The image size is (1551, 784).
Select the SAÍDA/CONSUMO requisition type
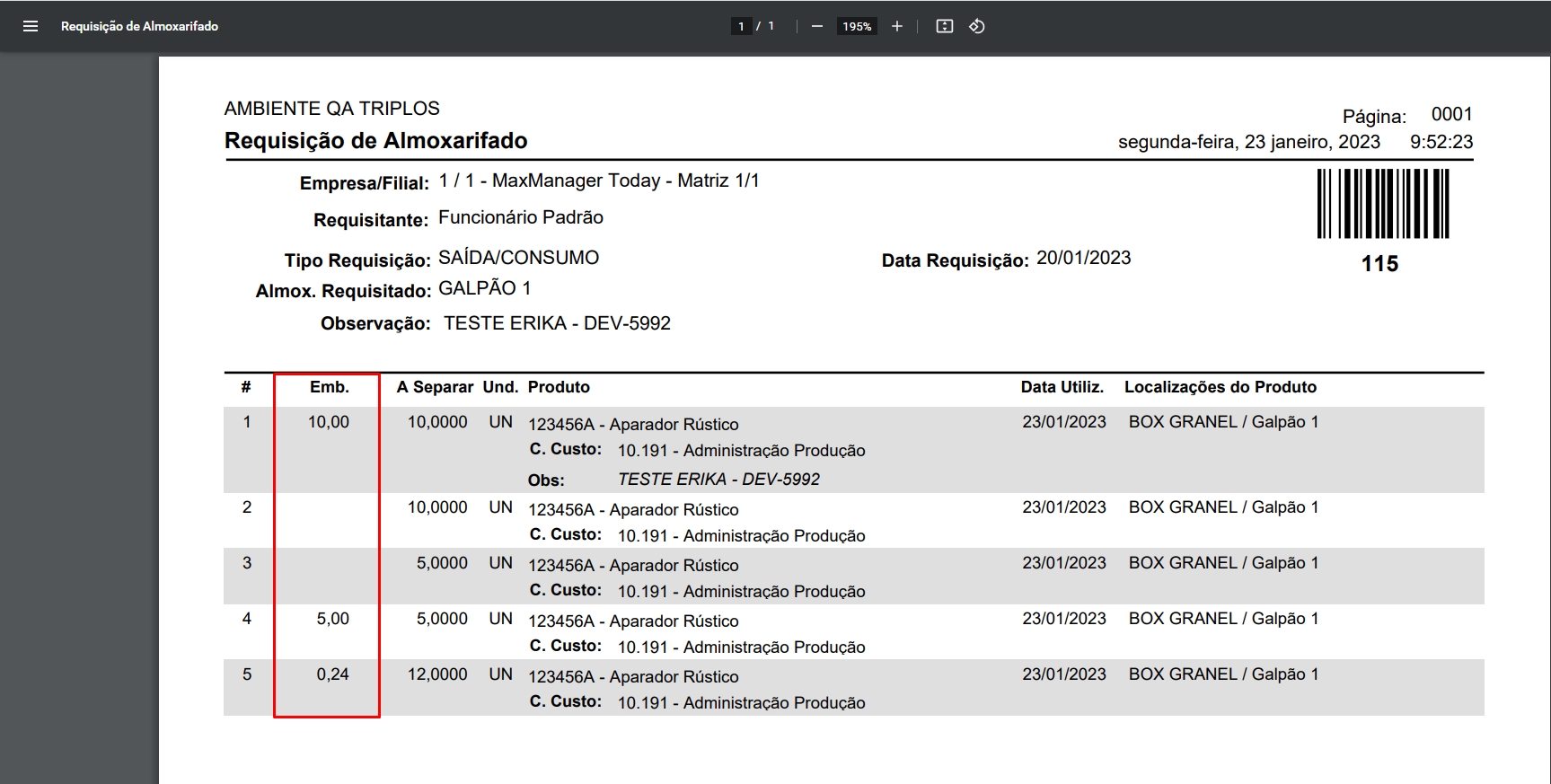(518, 258)
